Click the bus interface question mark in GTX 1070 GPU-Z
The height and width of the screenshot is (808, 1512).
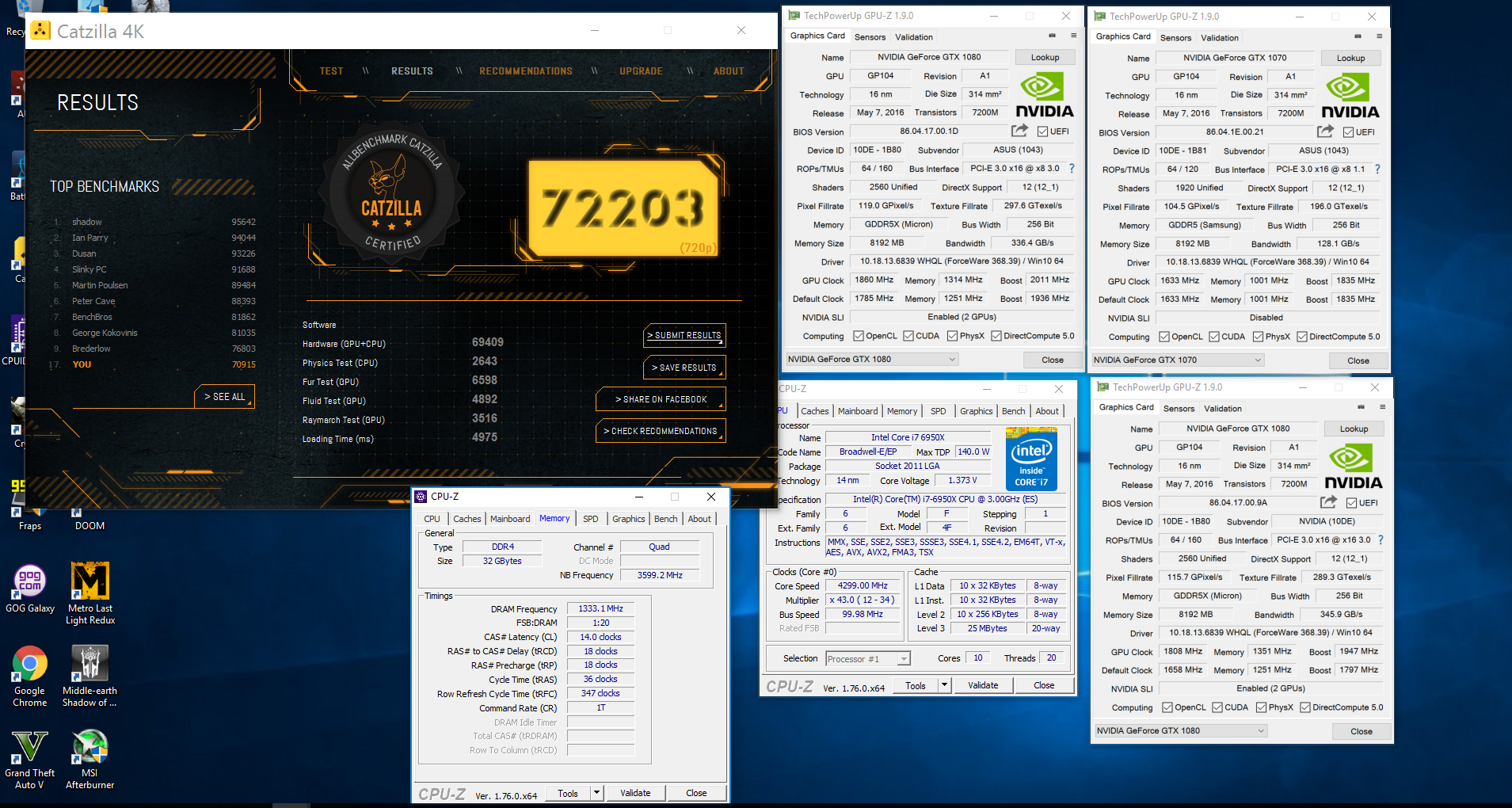1377,169
